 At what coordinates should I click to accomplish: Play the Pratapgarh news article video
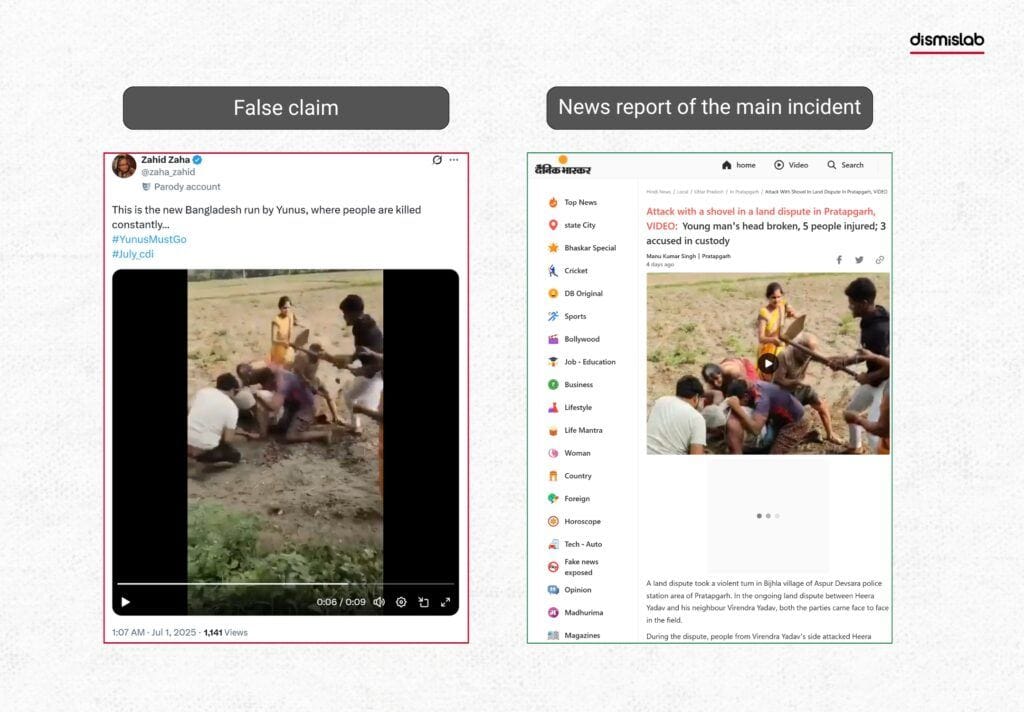point(768,364)
